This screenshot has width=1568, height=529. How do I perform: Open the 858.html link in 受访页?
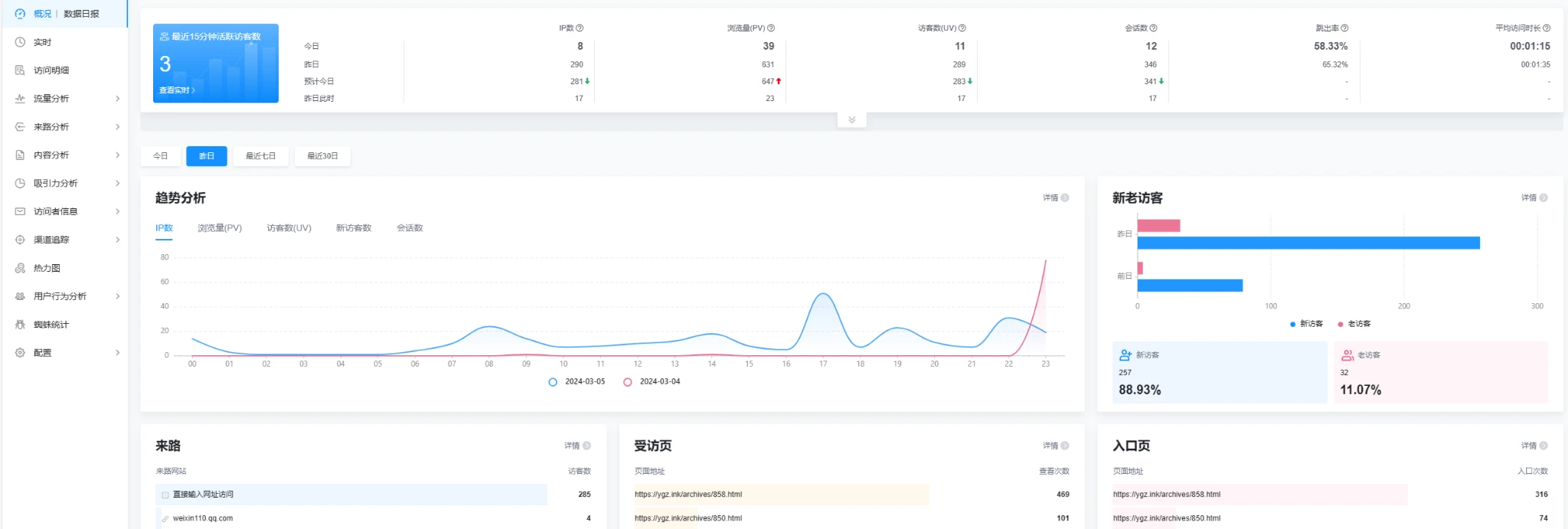pos(688,495)
